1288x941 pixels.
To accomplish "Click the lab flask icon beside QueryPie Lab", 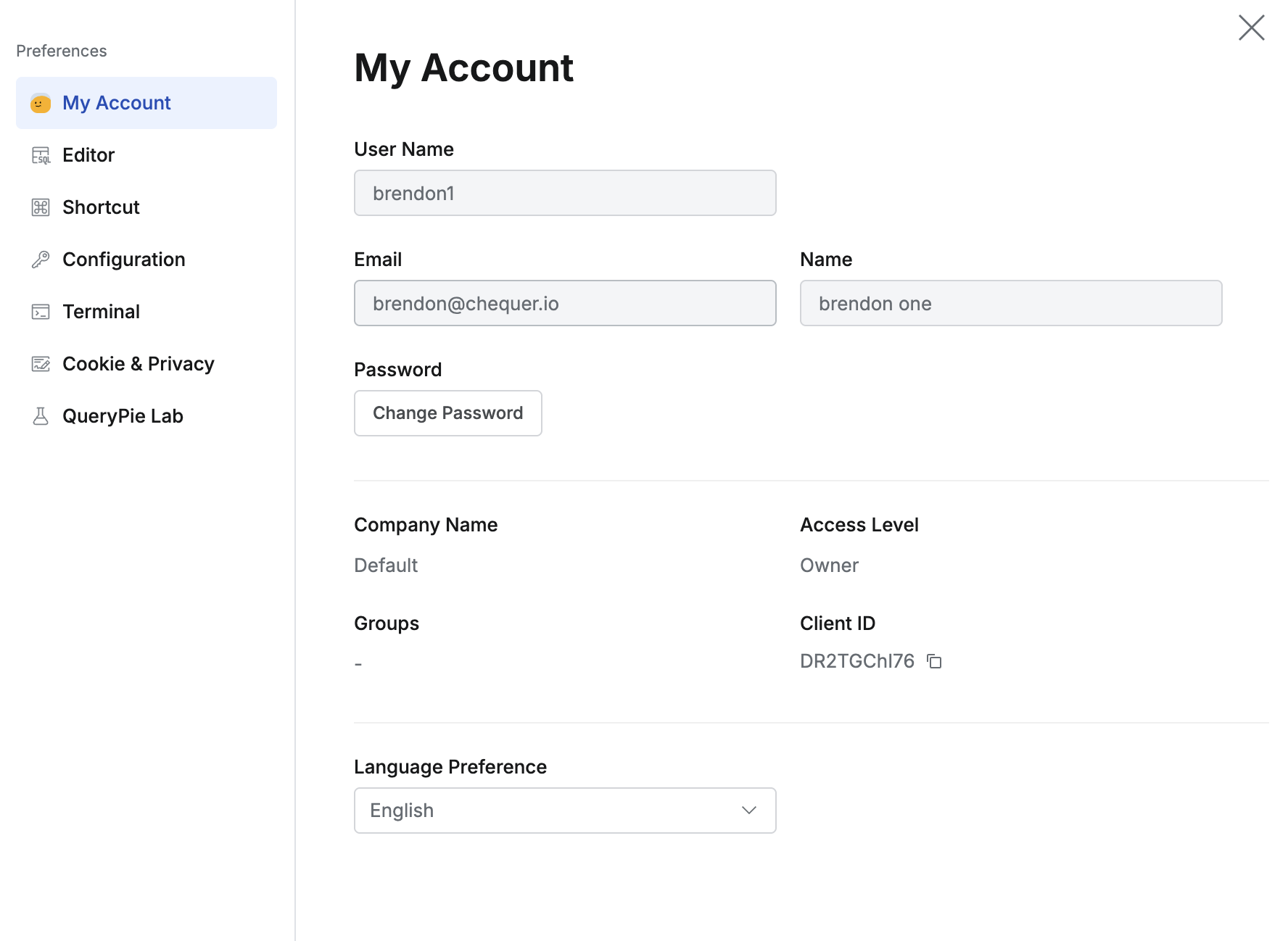I will coord(41,415).
